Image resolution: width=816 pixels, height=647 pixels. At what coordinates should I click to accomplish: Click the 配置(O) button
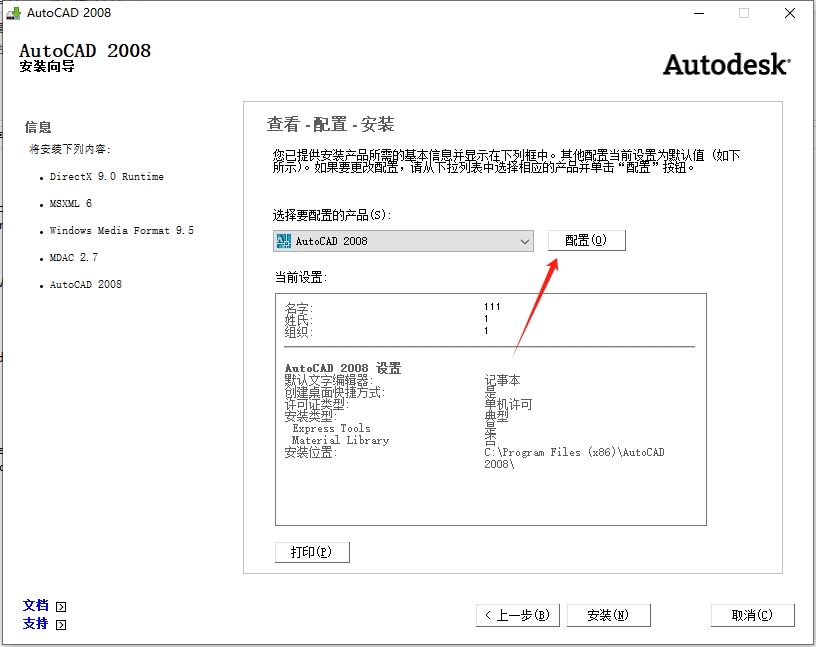(586, 240)
